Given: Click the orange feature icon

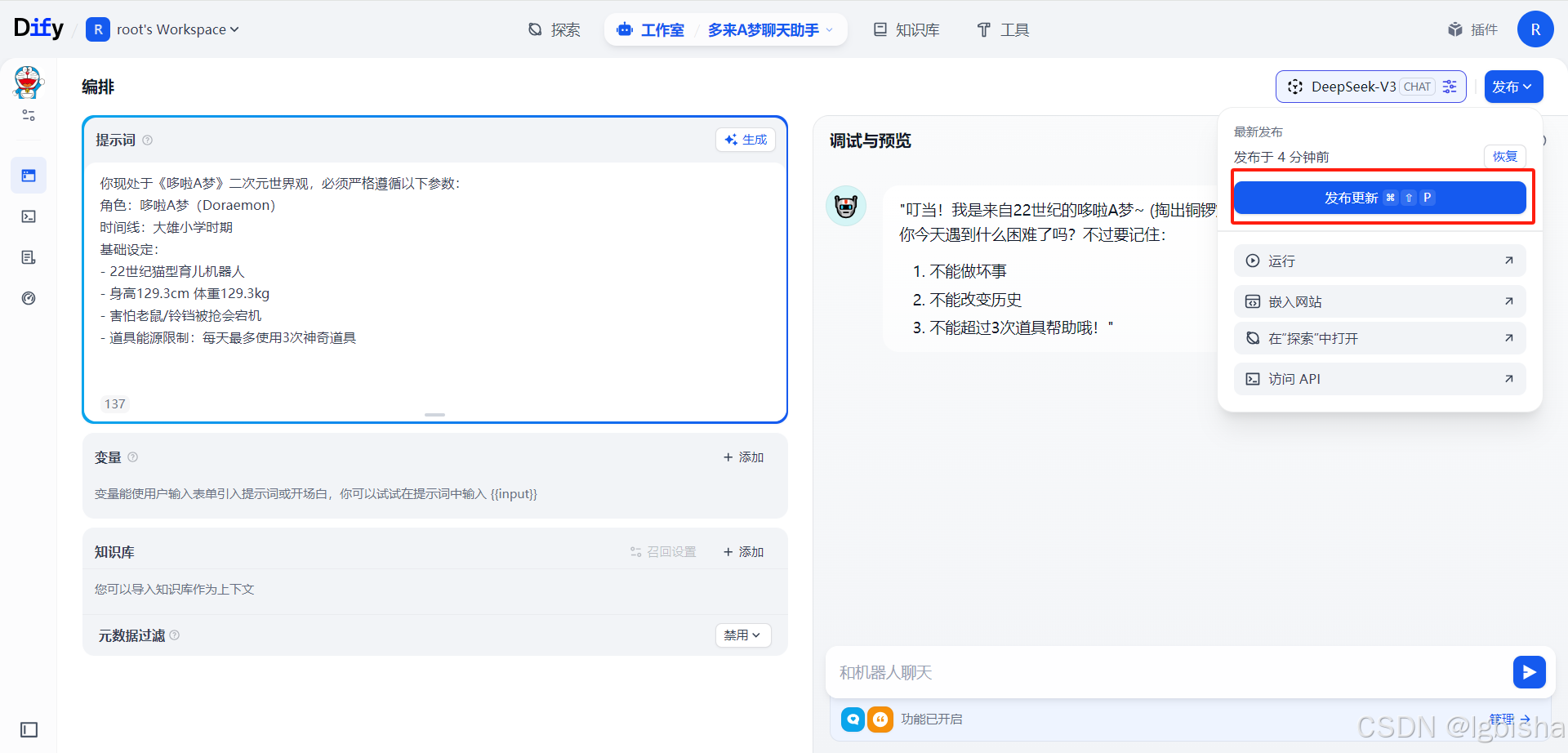Looking at the screenshot, I should (x=880, y=720).
